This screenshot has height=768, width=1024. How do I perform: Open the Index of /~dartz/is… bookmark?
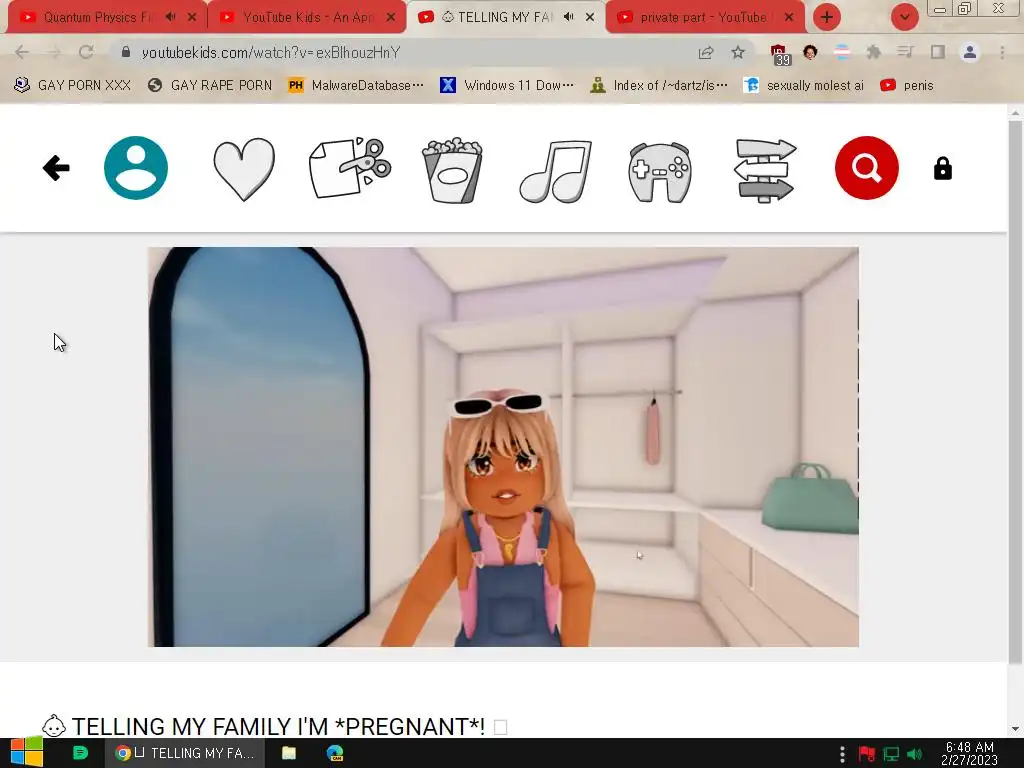(659, 86)
